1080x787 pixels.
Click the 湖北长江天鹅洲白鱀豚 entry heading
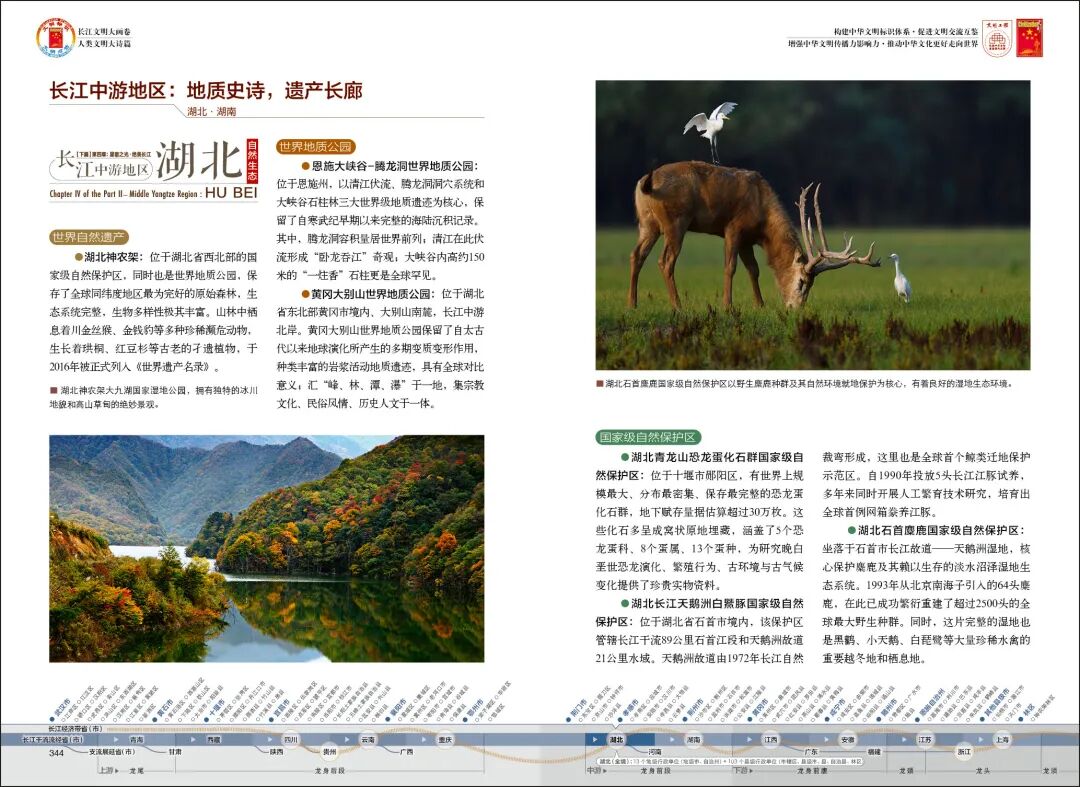(x=699, y=612)
